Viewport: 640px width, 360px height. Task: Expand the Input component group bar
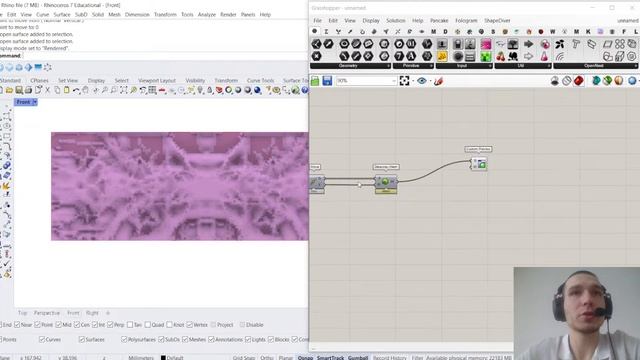[x=464, y=66]
